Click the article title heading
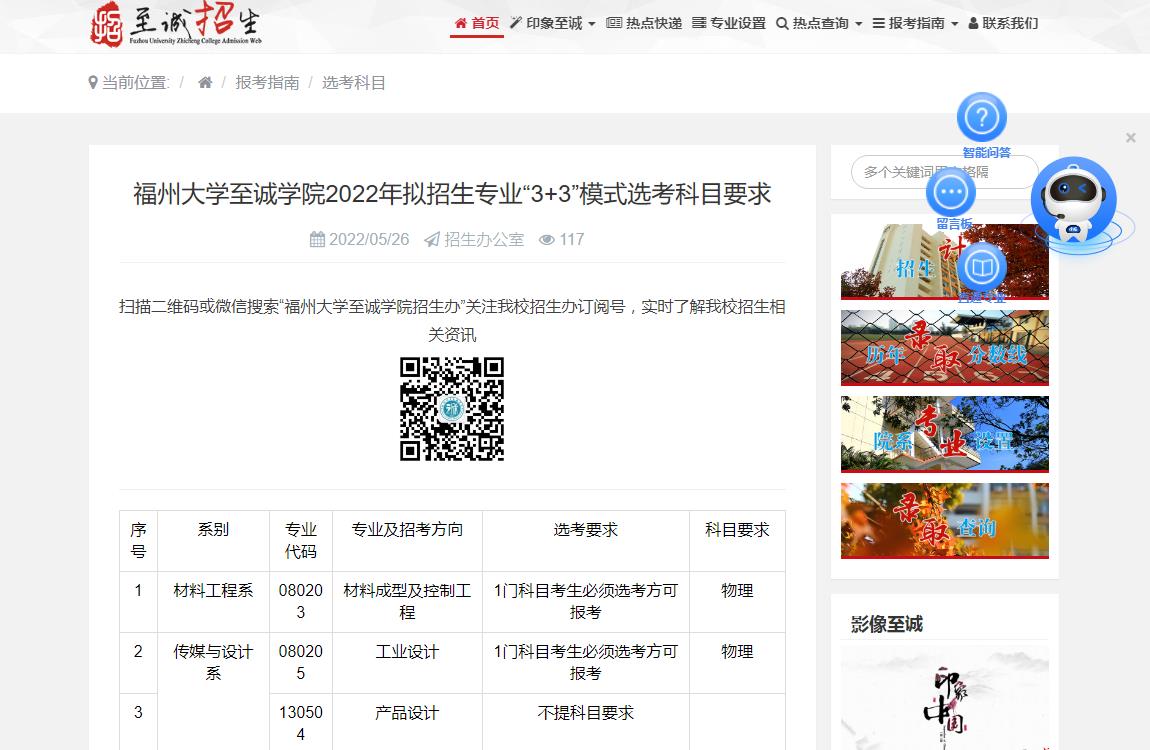The height and width of the screenshot is (750, 1150). [452, 194]
